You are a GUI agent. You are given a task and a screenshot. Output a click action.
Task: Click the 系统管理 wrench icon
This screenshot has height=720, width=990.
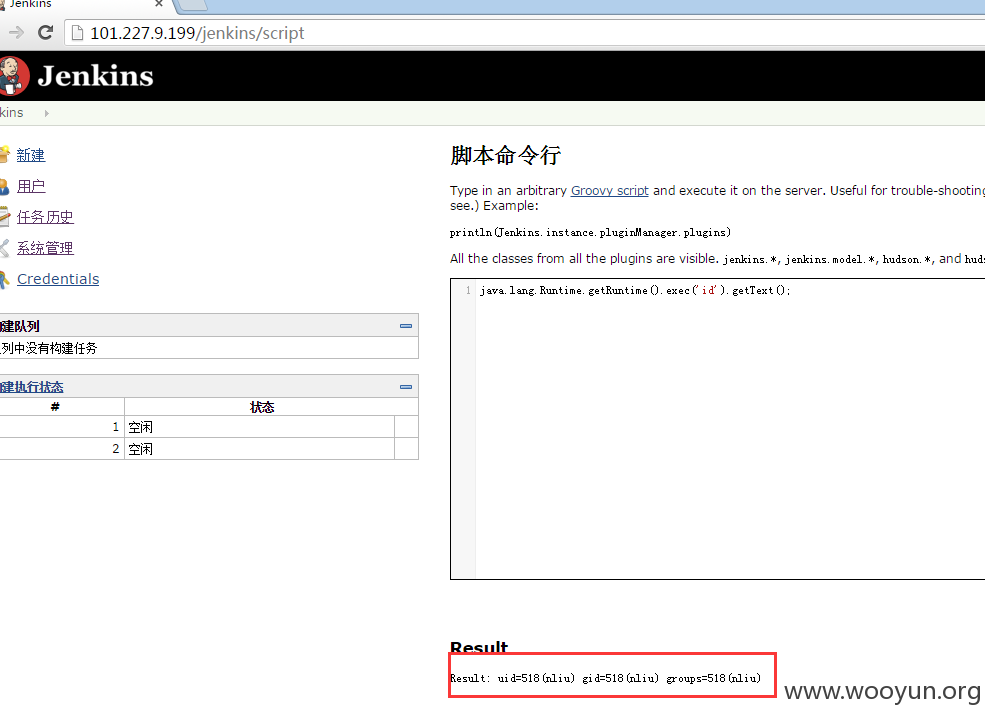pyautogui.click(x=4, y=248)
